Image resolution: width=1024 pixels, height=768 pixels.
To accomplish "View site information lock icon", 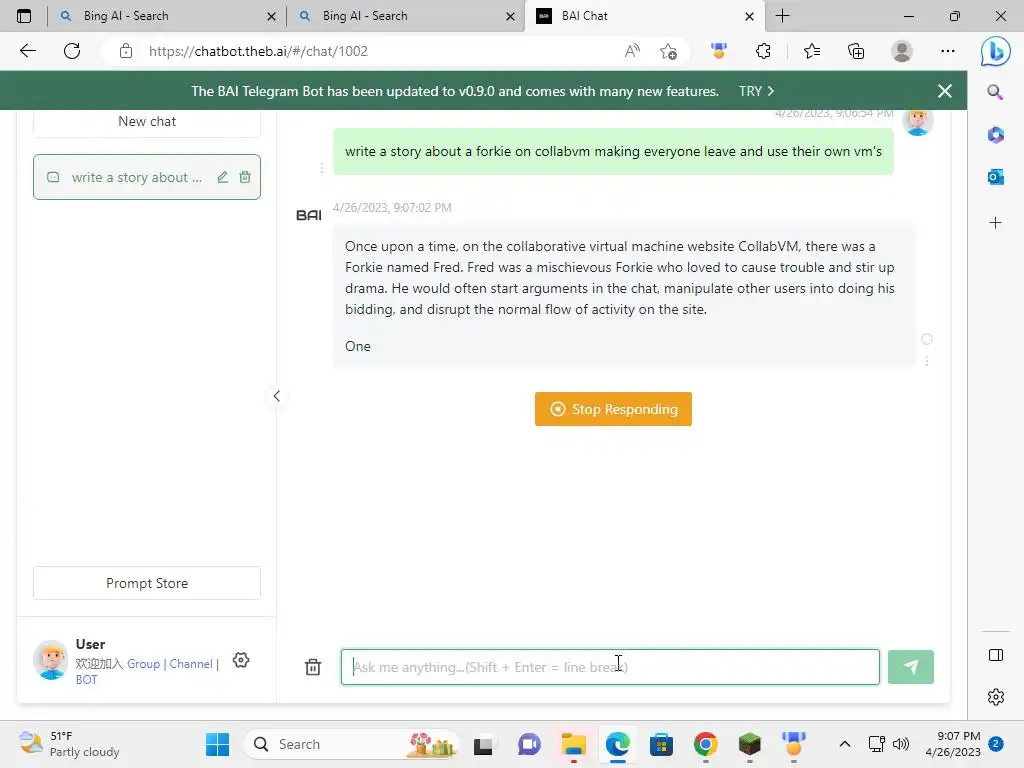I will point(125,51).
